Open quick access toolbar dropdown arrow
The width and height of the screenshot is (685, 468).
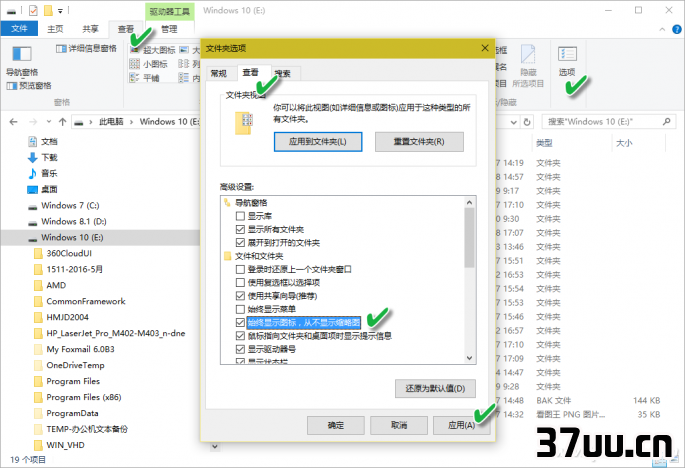pos(61,10)
